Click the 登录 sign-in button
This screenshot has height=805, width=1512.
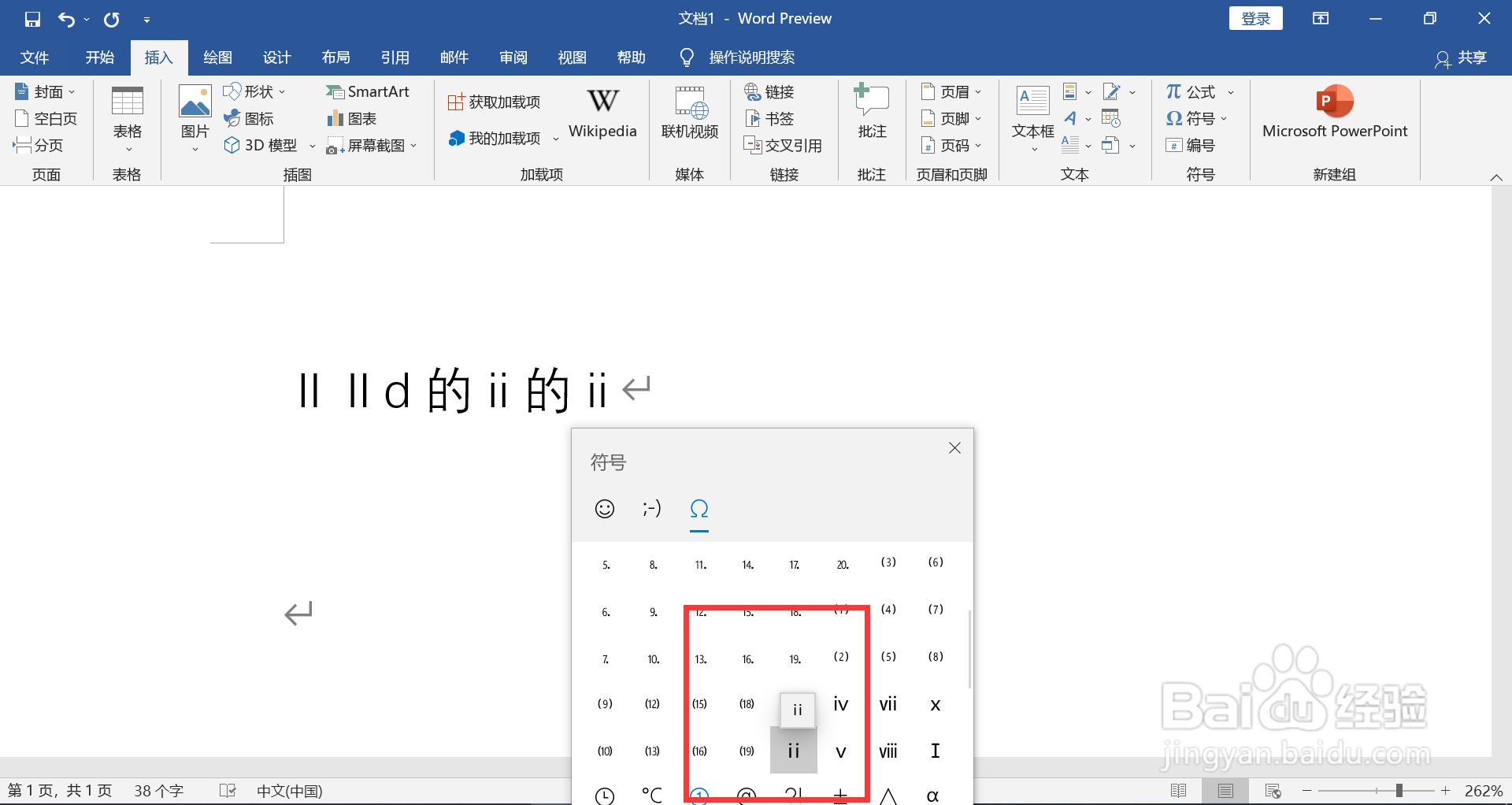click(1255, 17)
